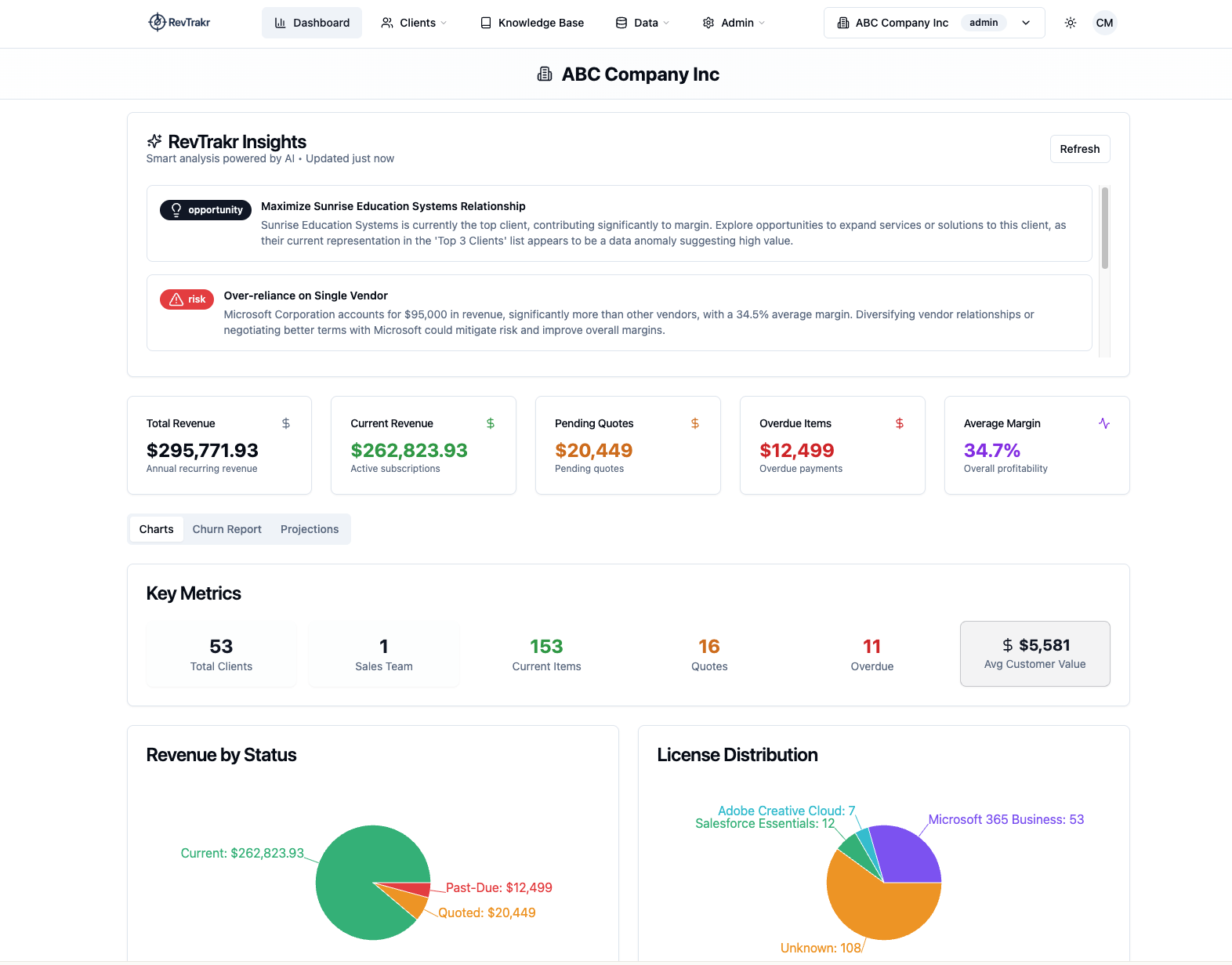Click the orange dollar icon on Pending Quotes card

click(x=695, y=423)
